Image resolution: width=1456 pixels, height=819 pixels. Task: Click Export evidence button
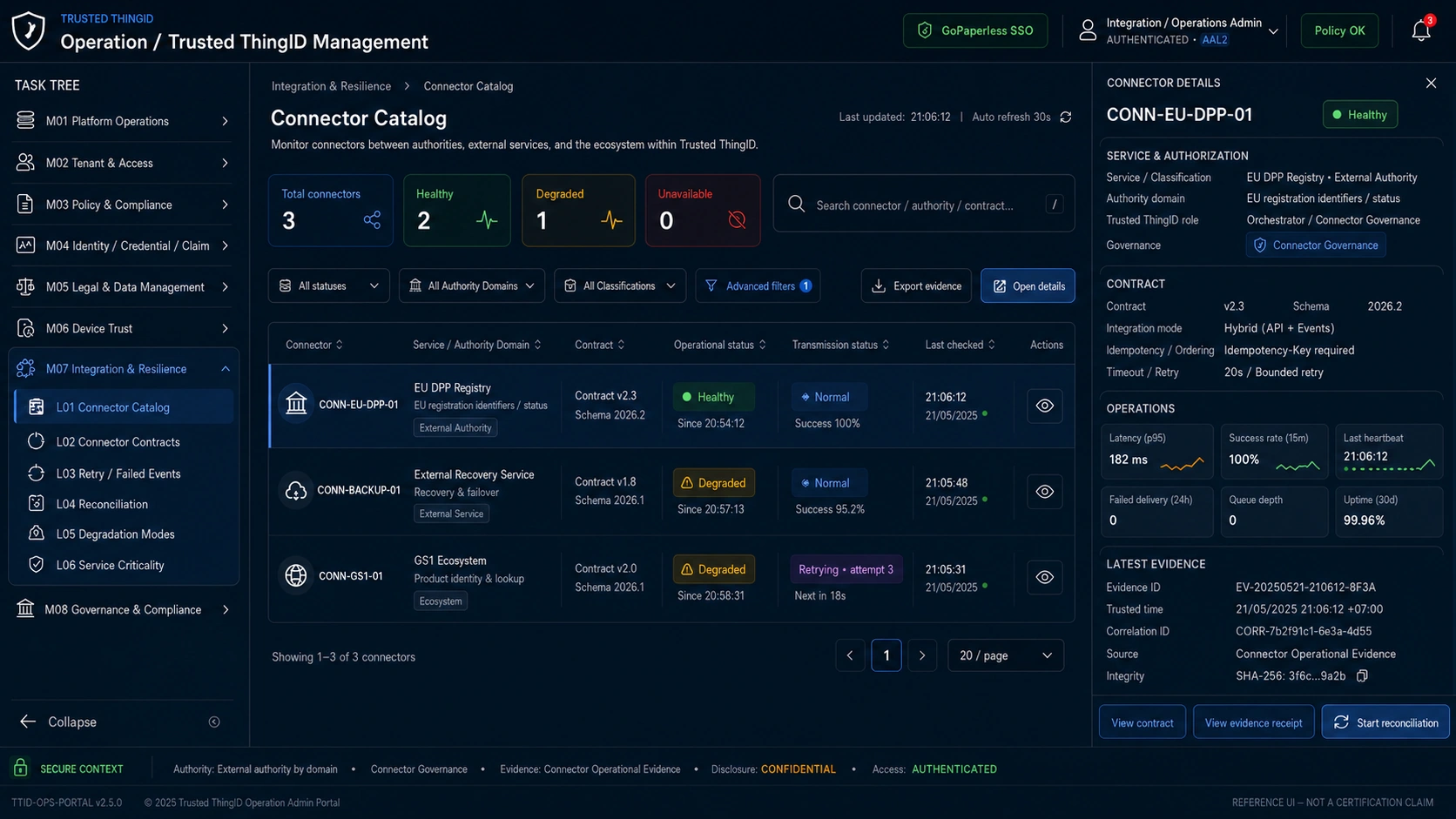[916, 285]
